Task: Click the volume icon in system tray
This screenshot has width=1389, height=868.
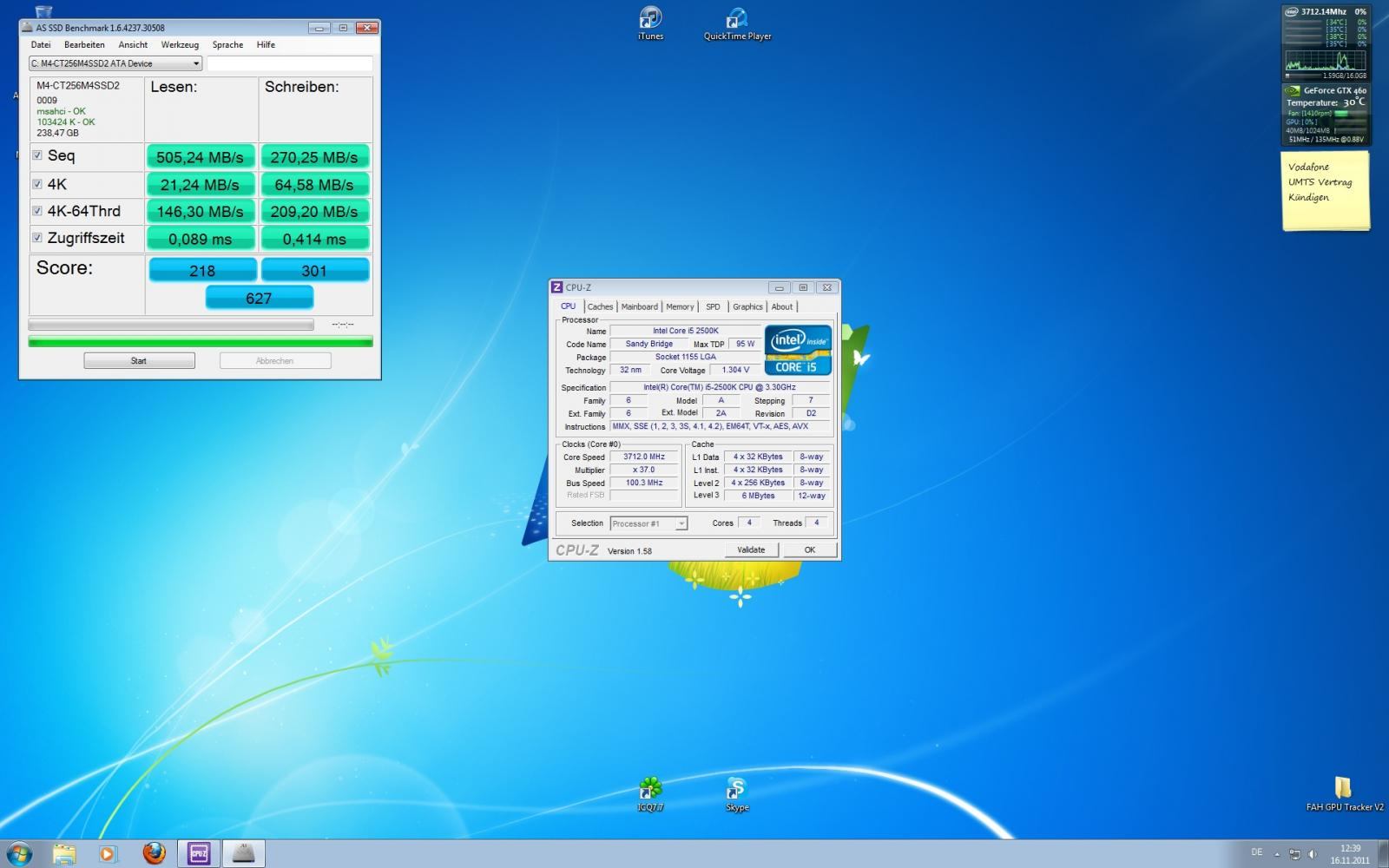Action: tap(1313, 854)
